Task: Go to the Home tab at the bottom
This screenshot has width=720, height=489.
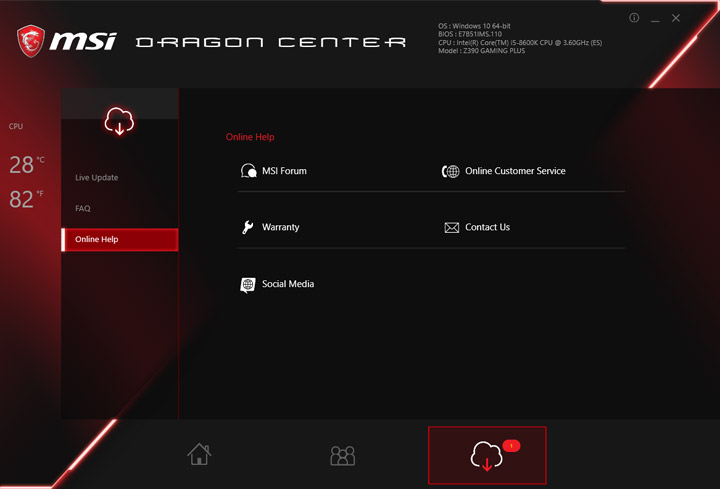Action: (199, 454)
